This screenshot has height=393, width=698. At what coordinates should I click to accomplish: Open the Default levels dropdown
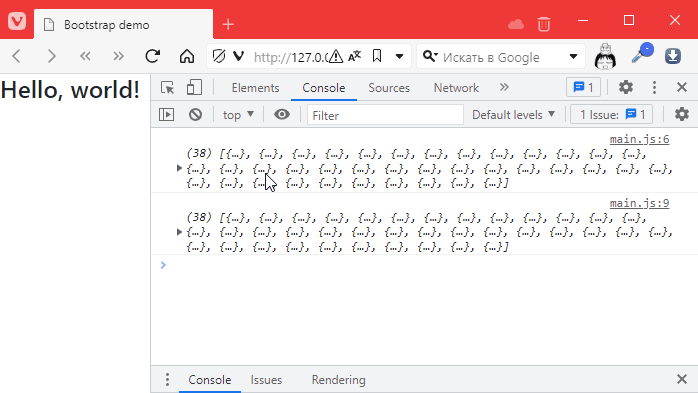pos(513,115)
